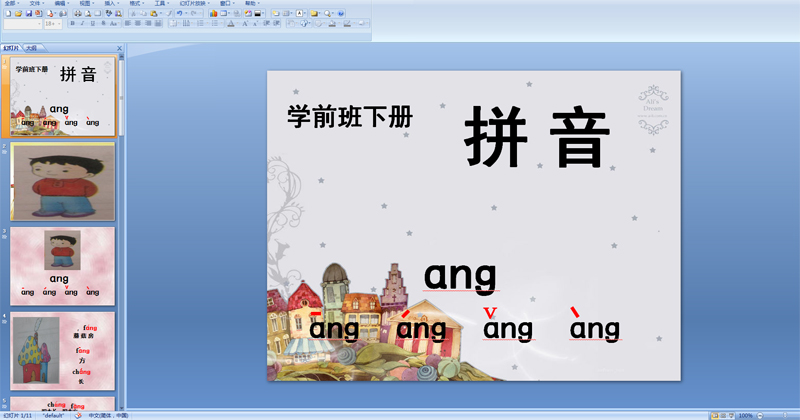Viewport: 800px width, 420px height.
Task: Undo the last action with the blue arrow
Action: click(x=180, y=13)
